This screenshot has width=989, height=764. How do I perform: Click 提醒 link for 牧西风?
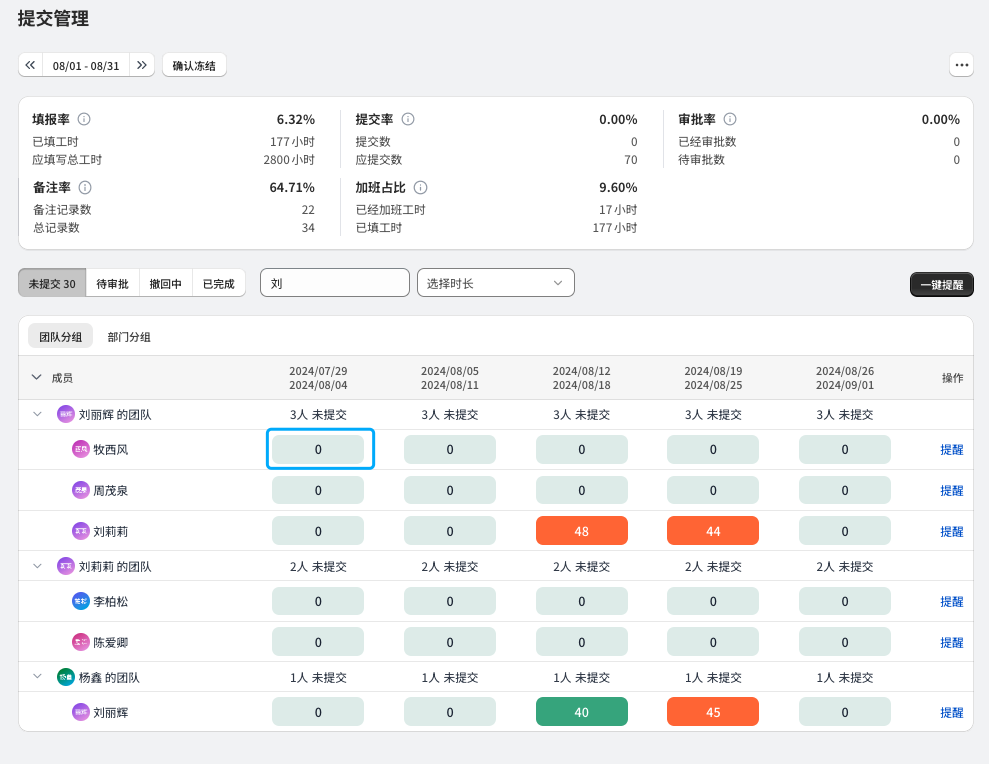tap(951, 449)
